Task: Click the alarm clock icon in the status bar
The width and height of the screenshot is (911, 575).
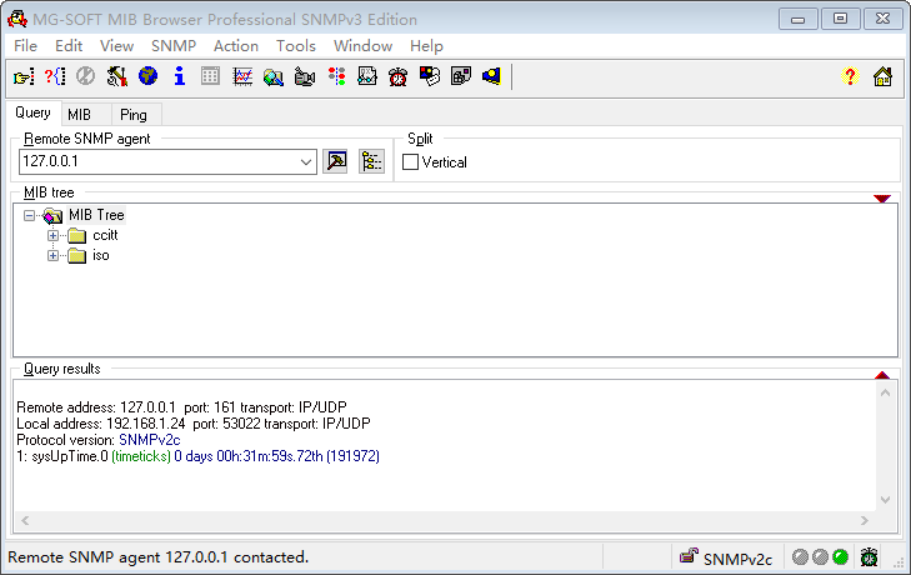Action: click(869, 557)
